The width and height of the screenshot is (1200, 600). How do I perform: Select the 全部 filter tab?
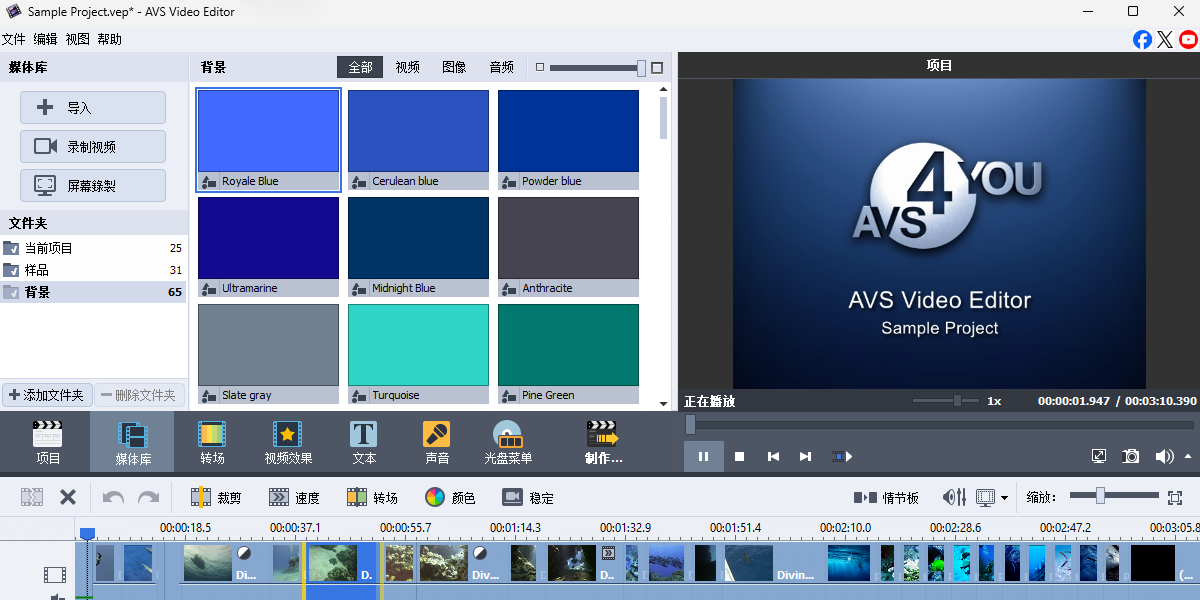[x=360, y=67]
